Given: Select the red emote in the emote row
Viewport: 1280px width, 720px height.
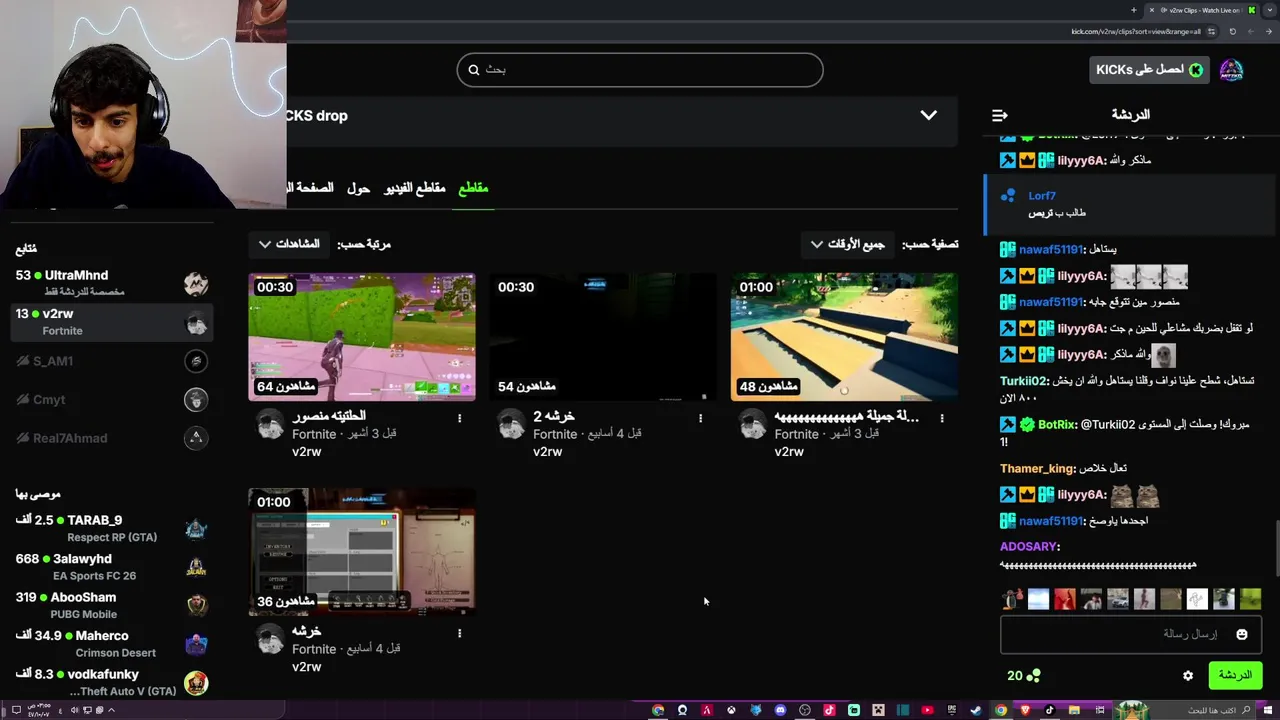Looking at the screenshot, I should click(1065, 599).
